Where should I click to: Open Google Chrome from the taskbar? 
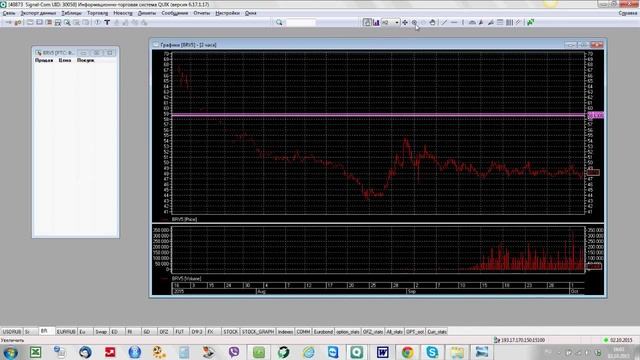coord(407,352)
